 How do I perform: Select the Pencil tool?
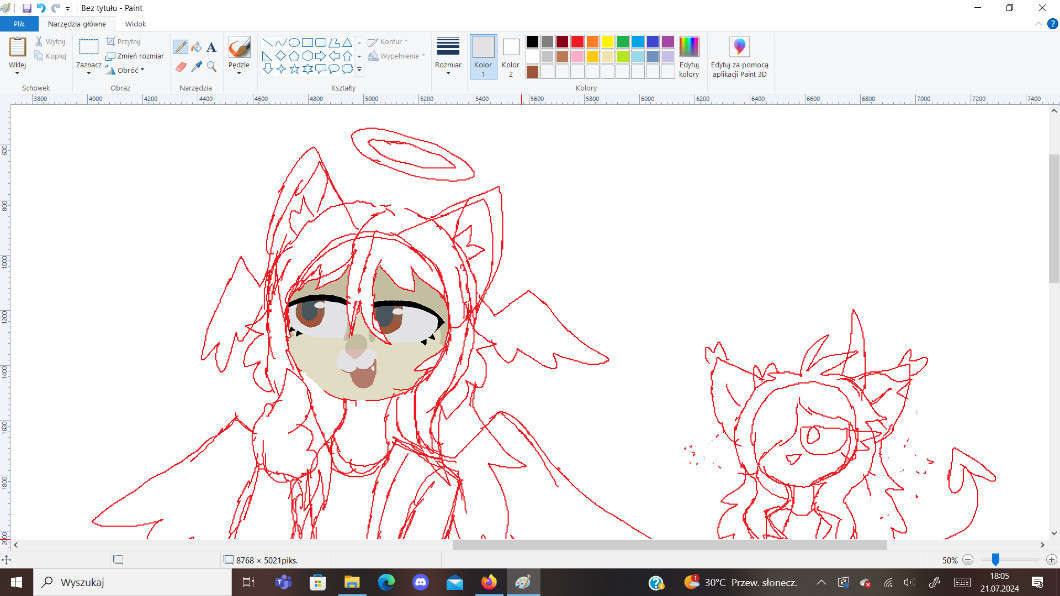click(180, 47)
